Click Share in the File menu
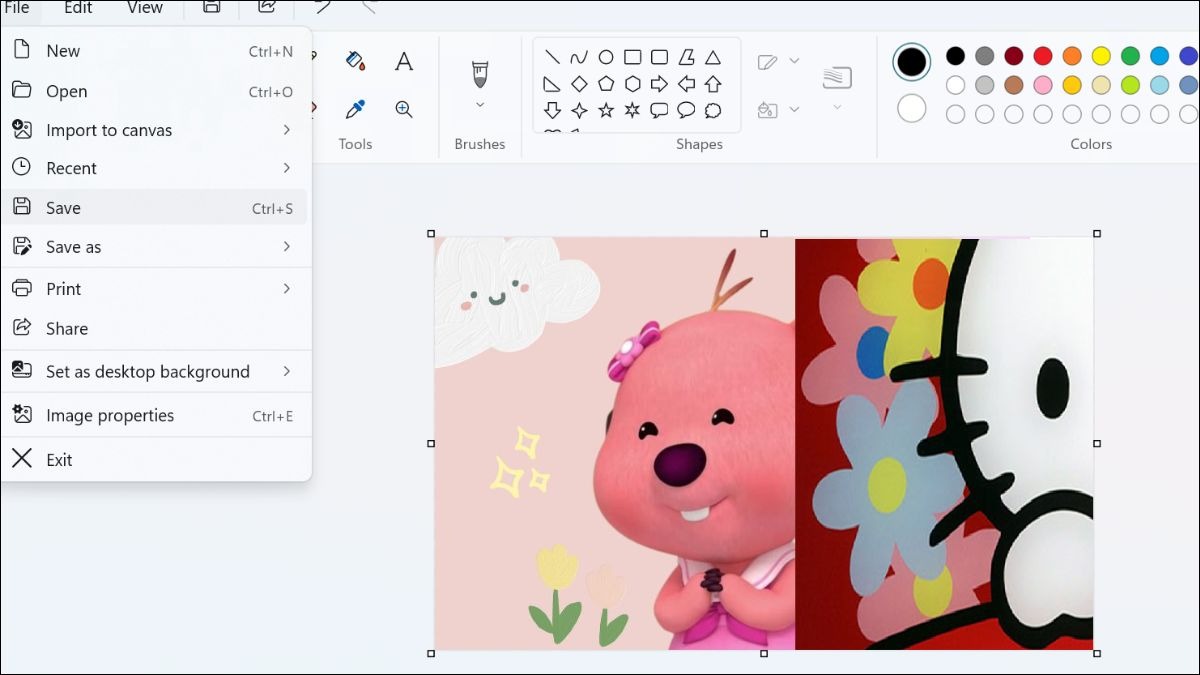The width and height of the screenshot is (1200, 675). coord(155,329)
